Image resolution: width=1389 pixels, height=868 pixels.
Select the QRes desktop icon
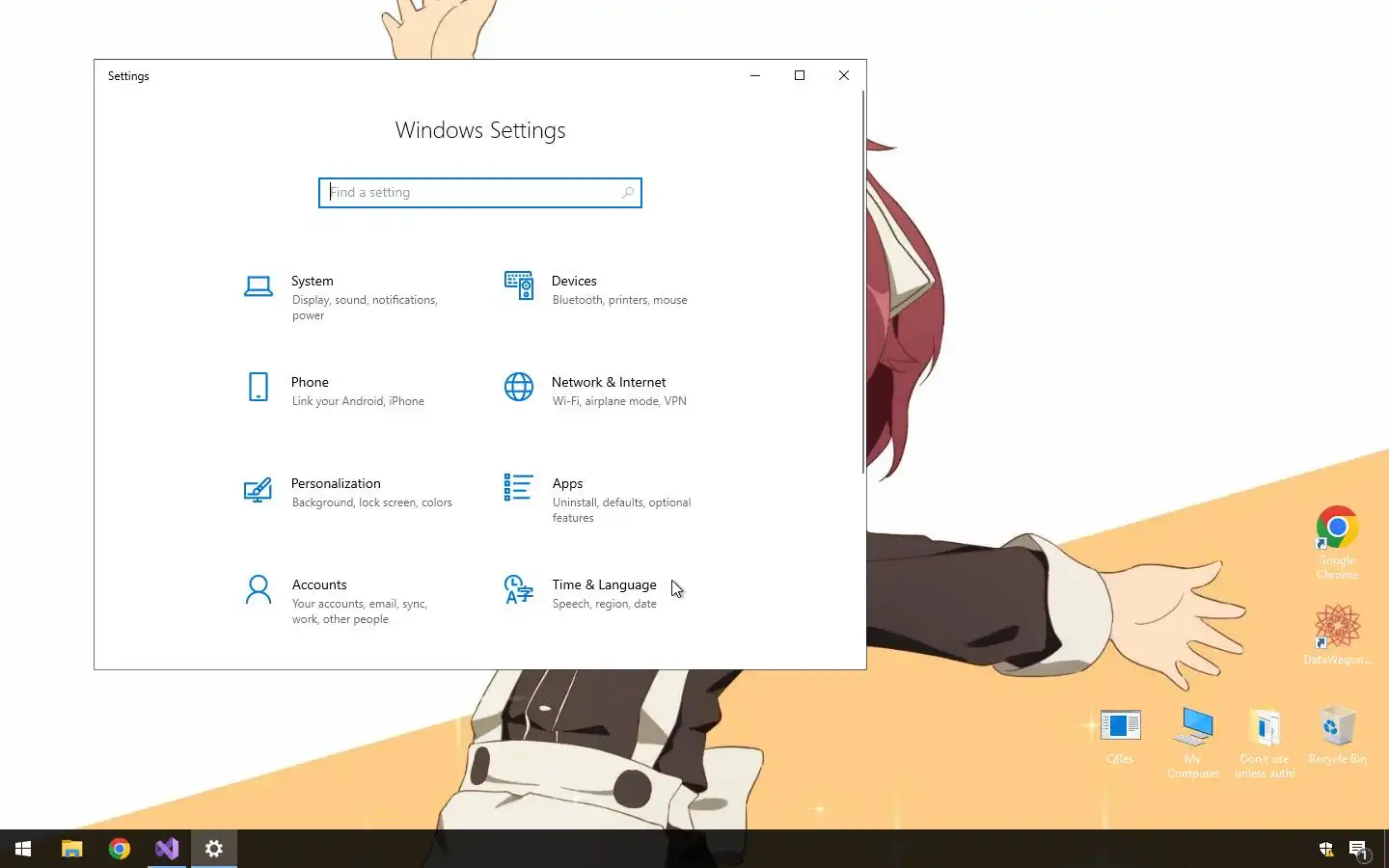[1120, 736]
